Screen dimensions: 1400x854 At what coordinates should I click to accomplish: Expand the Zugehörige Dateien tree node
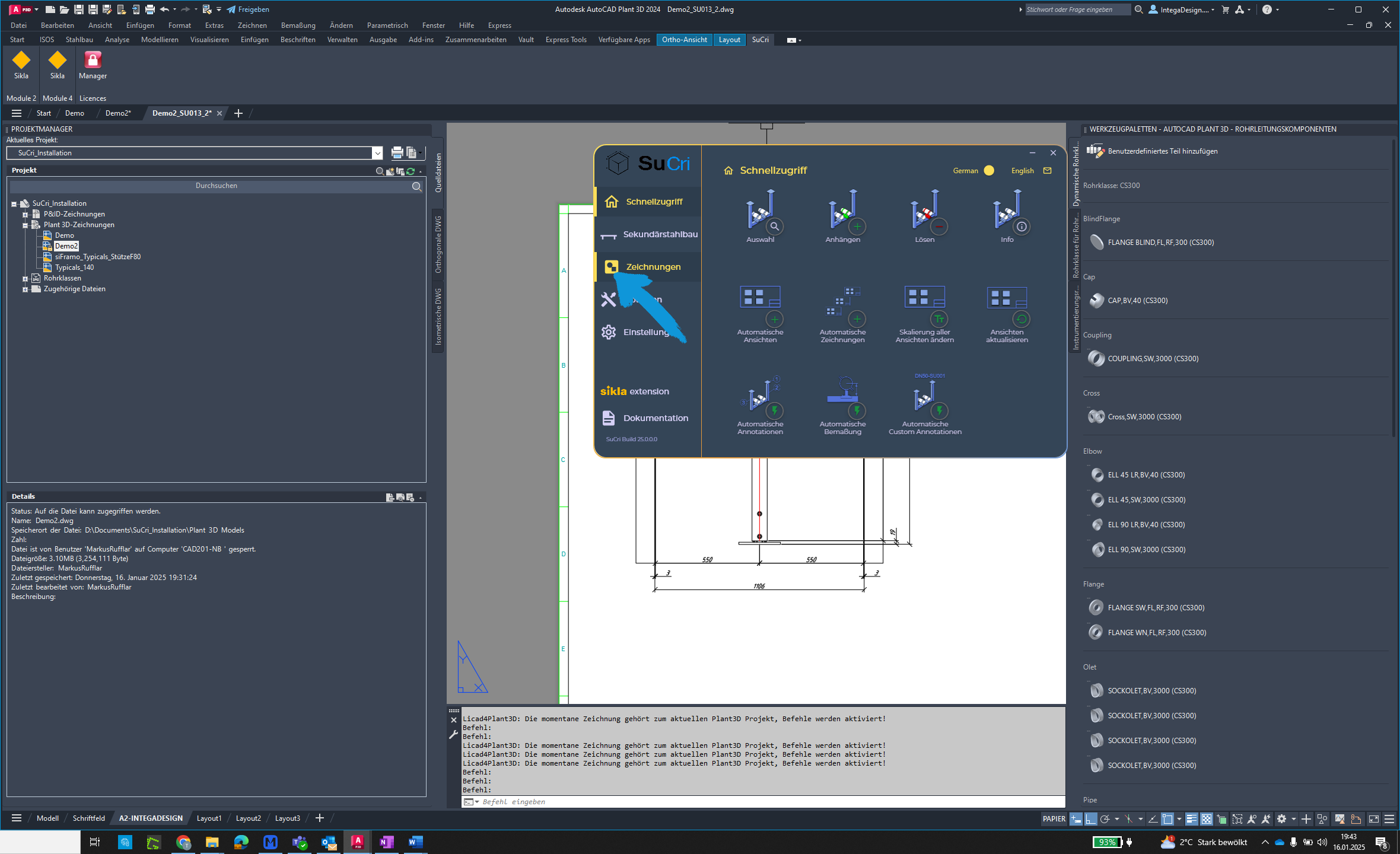click(x=26, y=289)
